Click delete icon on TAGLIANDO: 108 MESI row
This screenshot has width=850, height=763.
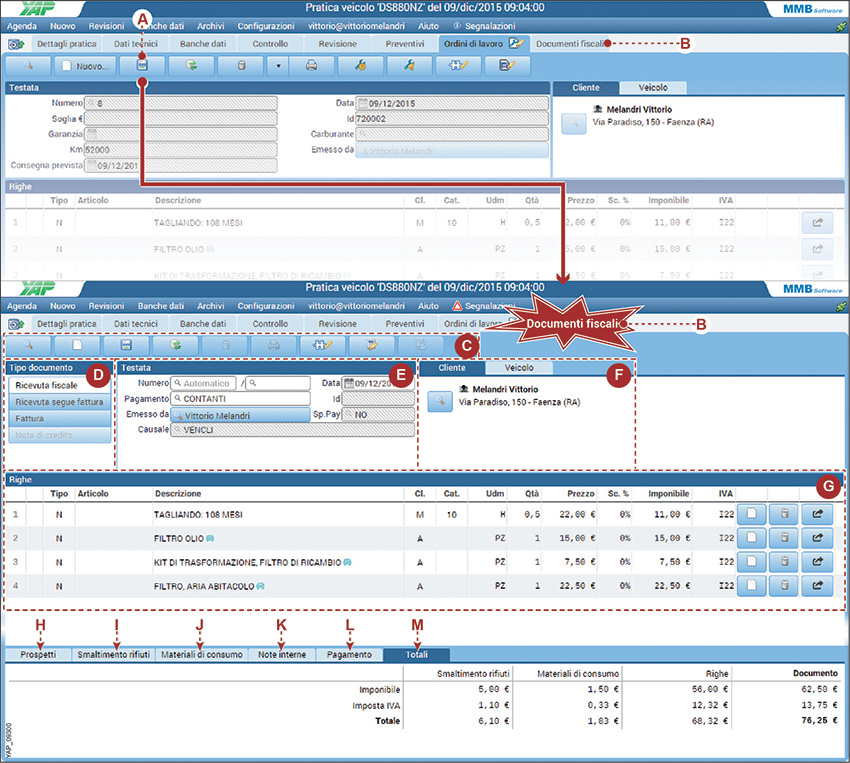(784, 514)
